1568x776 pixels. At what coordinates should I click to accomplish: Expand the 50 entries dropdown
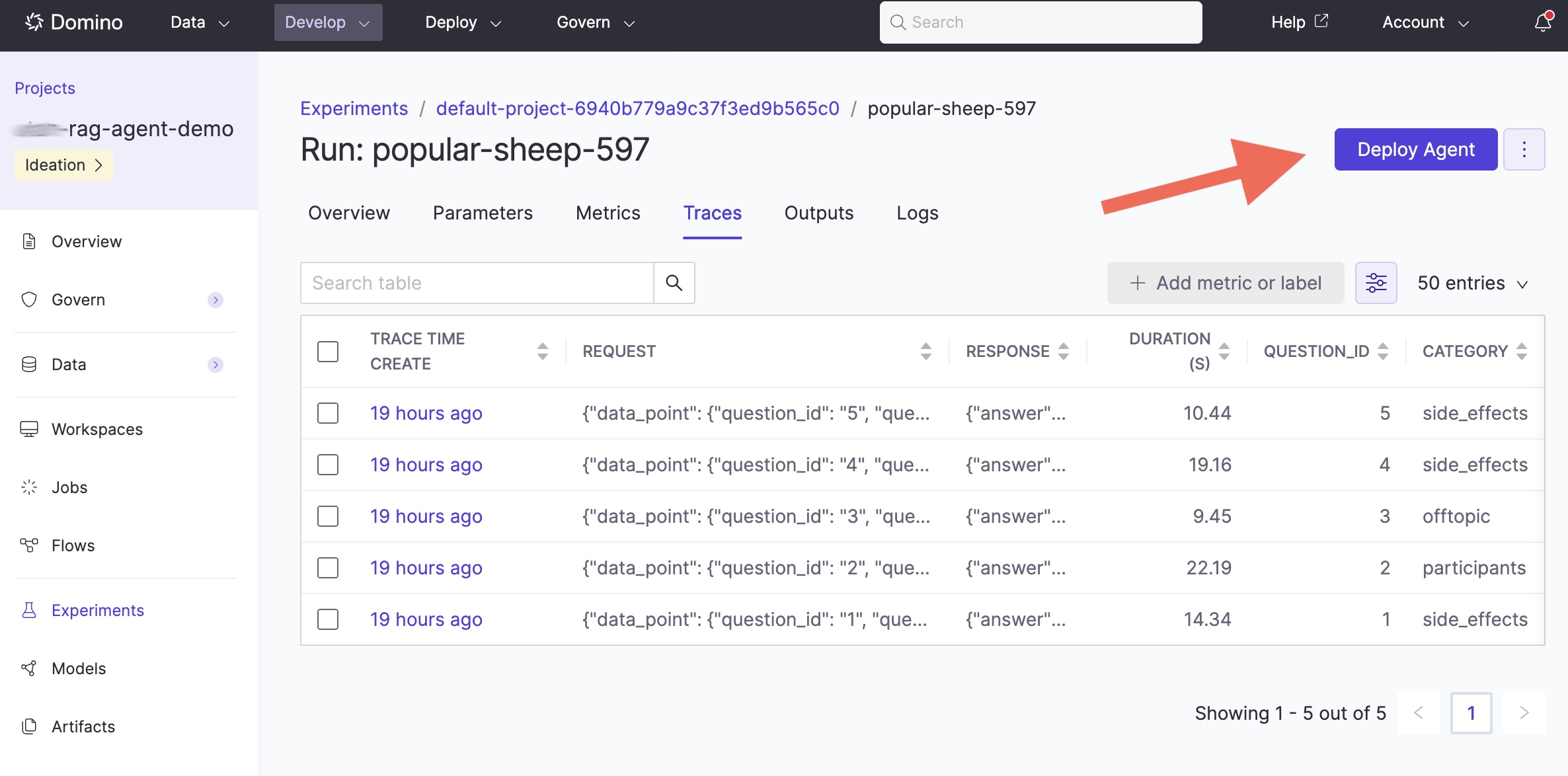click(1472, 283)
